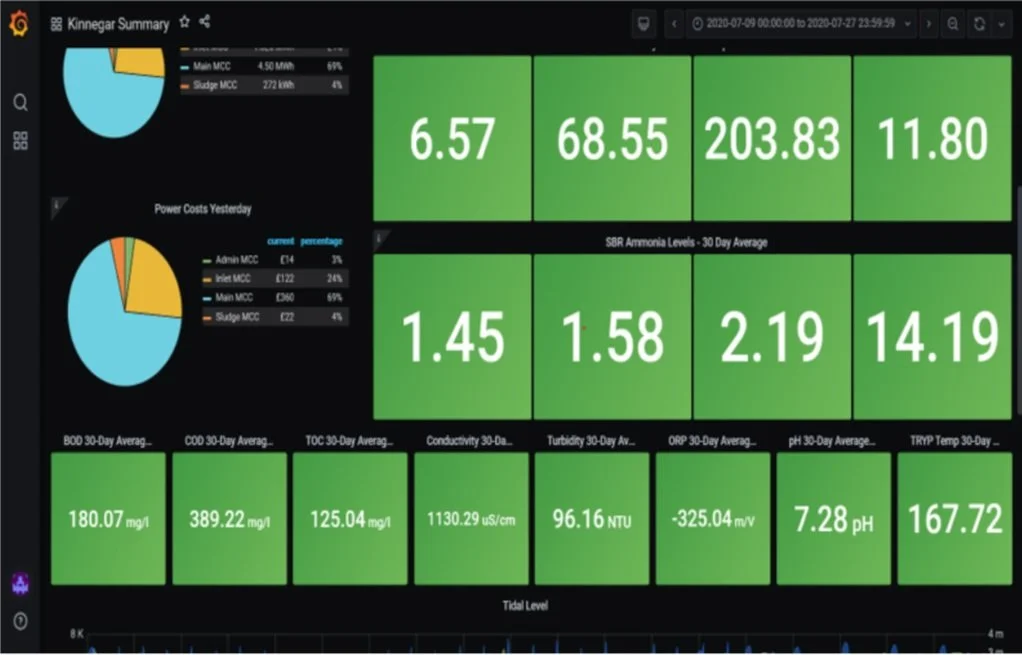This screenshot has width=1022, height=655.
Task: Click the 14.19 ammonia stat panel
Action: click(x=932, y=336)
